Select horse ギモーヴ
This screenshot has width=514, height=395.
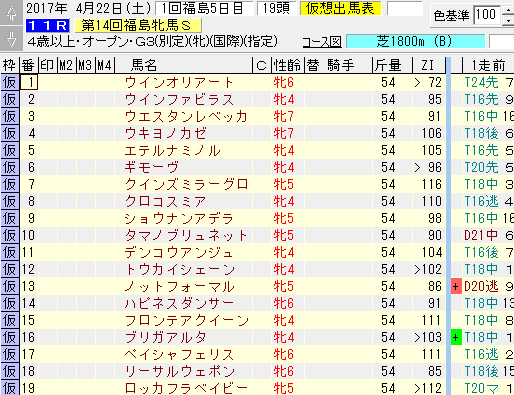point(152,167)
